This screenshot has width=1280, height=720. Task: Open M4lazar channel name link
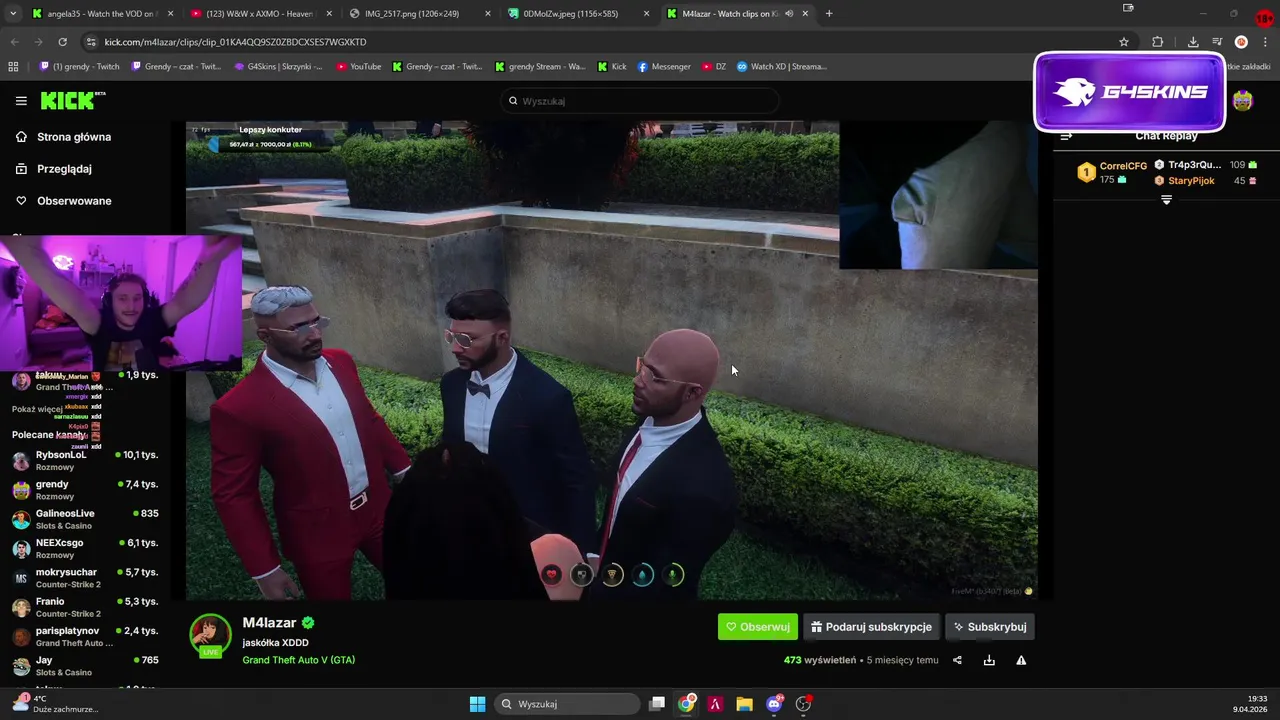(270, 623)
